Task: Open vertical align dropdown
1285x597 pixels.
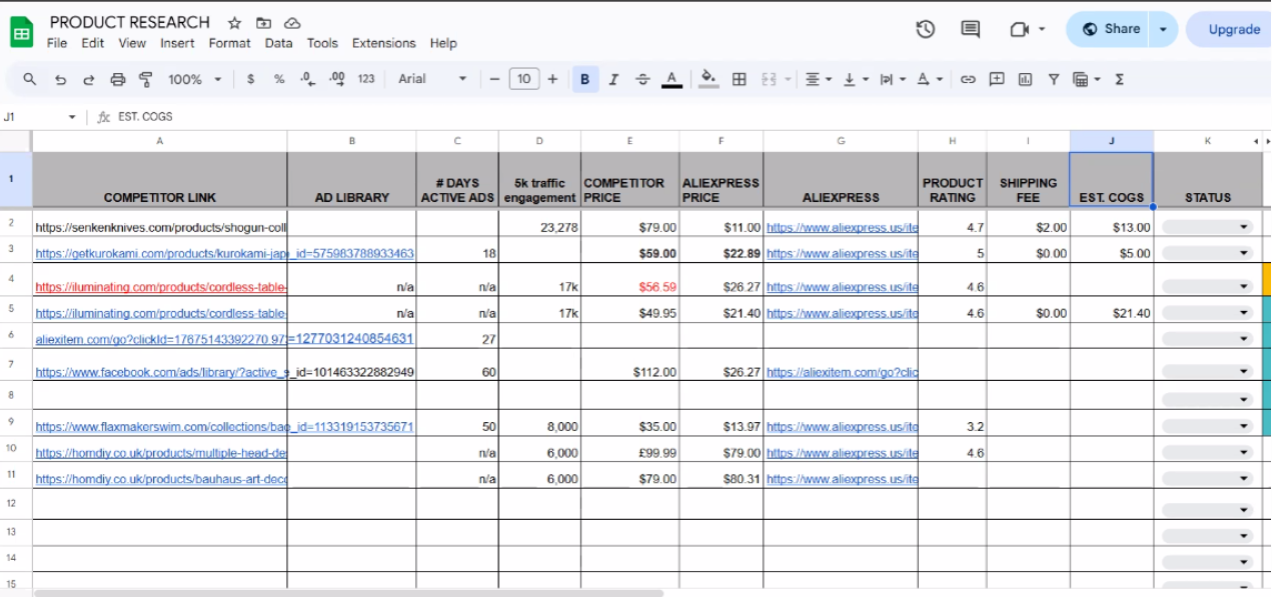Action: pyautogui.click(x=855, y=79)
